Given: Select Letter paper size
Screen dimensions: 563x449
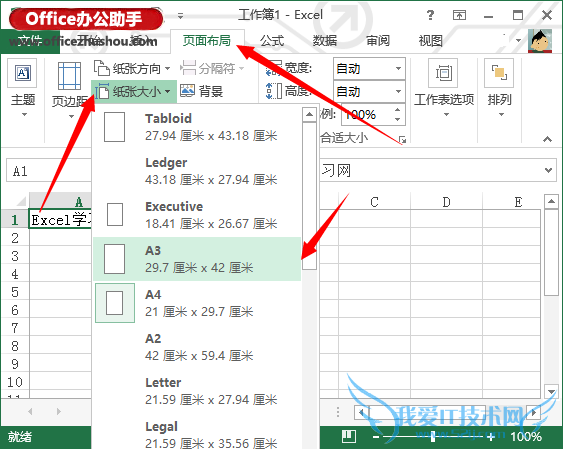Looking at the screenshot, I should coord(197,391).
